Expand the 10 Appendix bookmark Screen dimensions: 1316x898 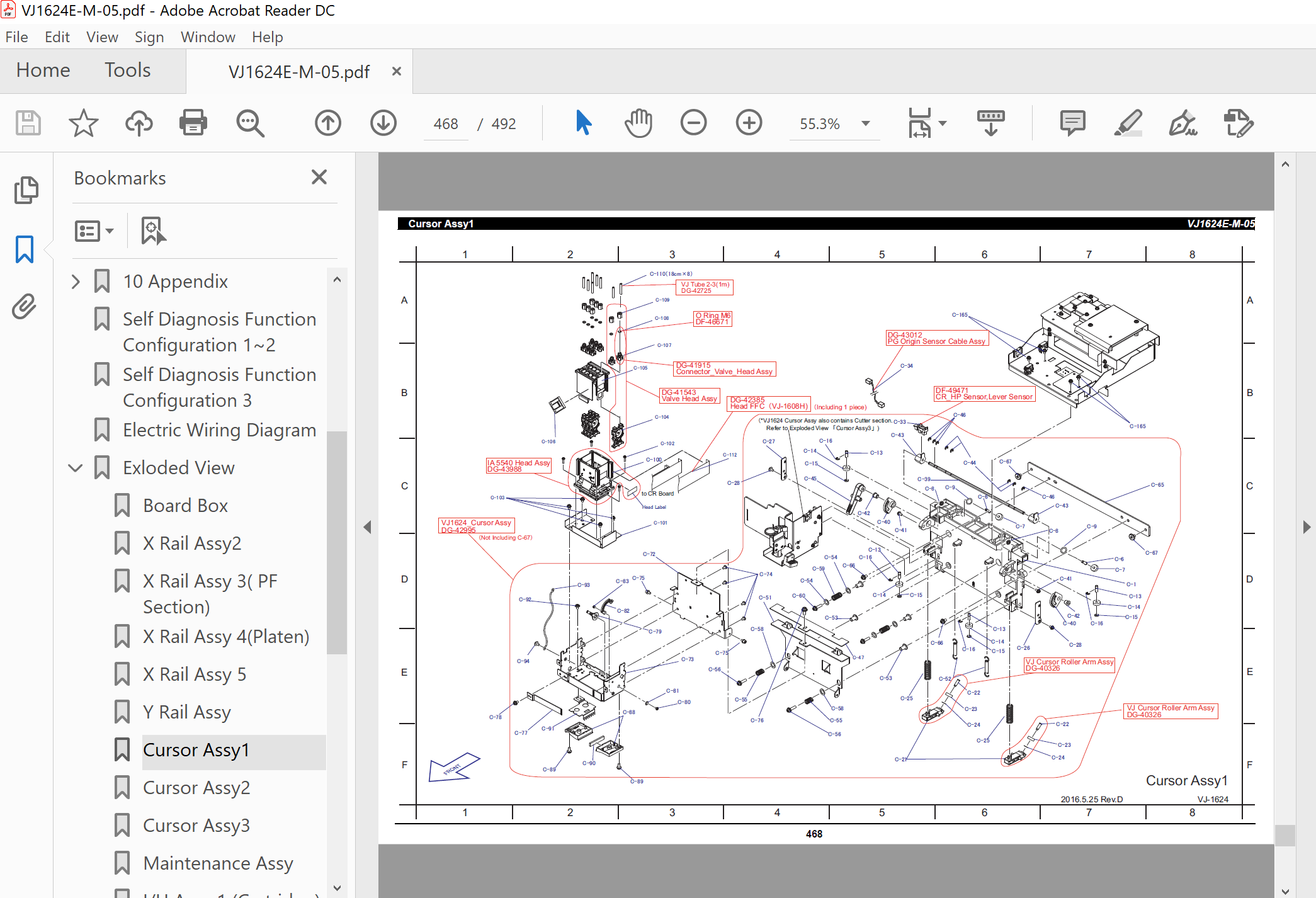point(76,281)
